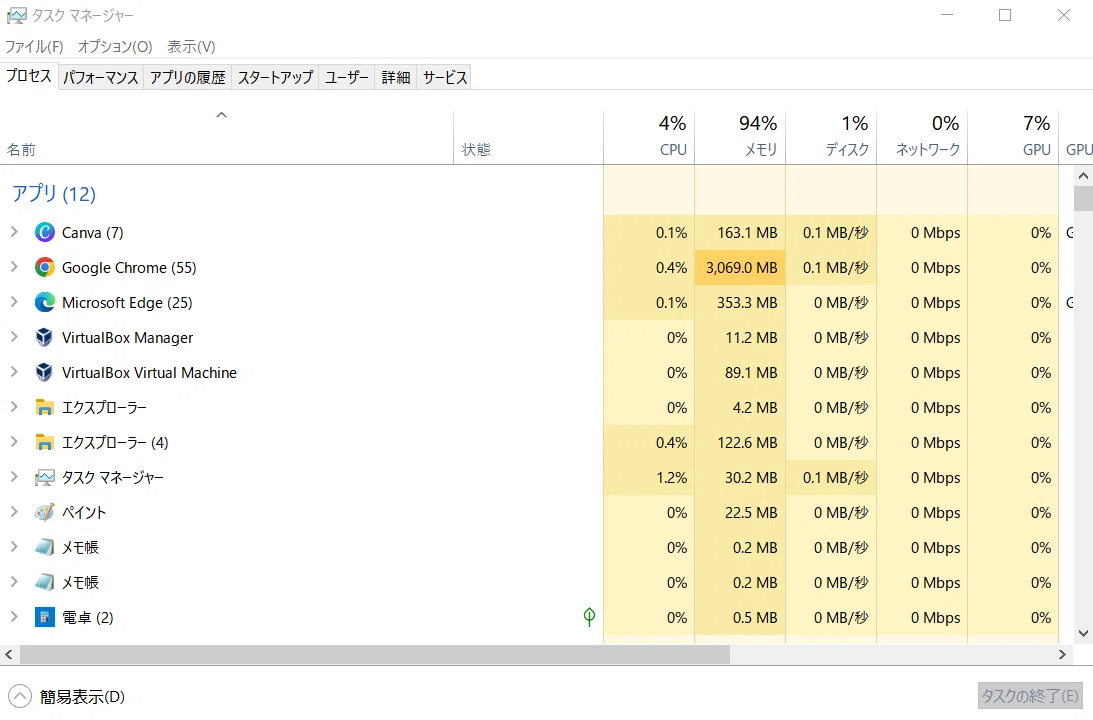
Task: Click the タスクの終了(E) button
Action: (x=1030, y=696)
